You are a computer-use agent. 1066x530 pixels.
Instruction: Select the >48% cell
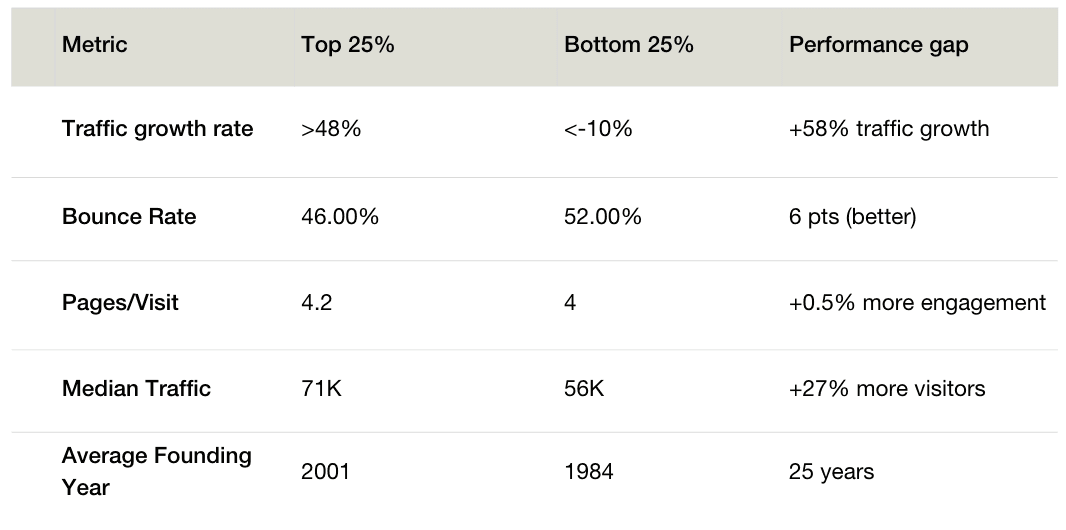(x=331, y=128)
